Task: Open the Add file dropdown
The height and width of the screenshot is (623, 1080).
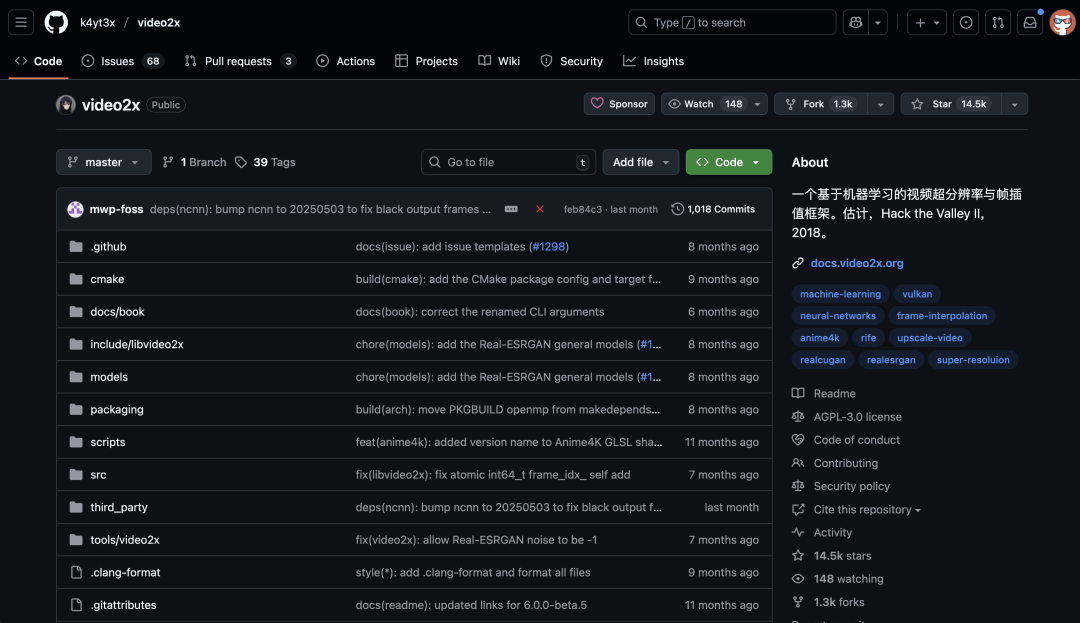Action: click(641, 162)
